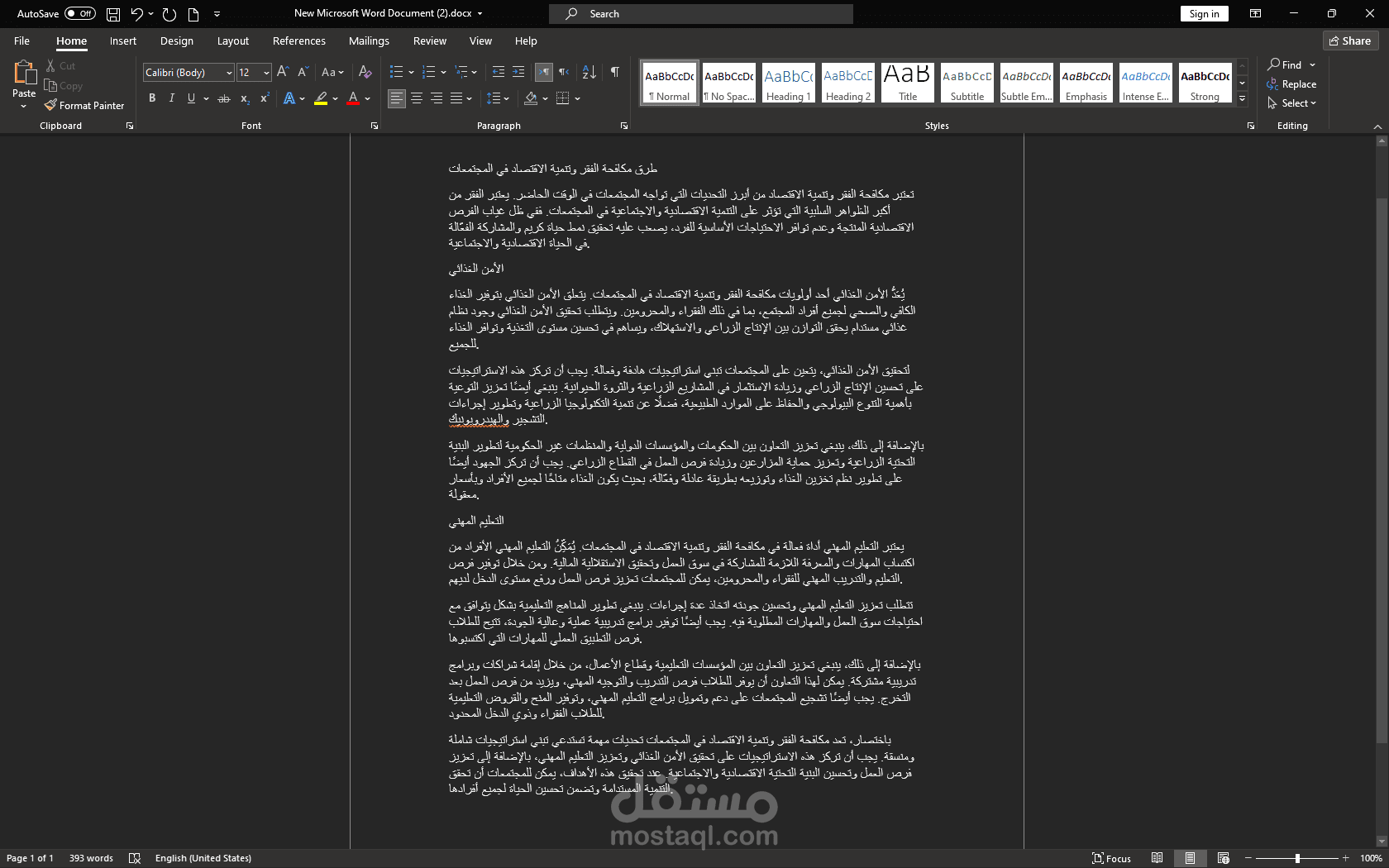
Task: Toggle superscript formatting
Action: (x=265, y=98)
